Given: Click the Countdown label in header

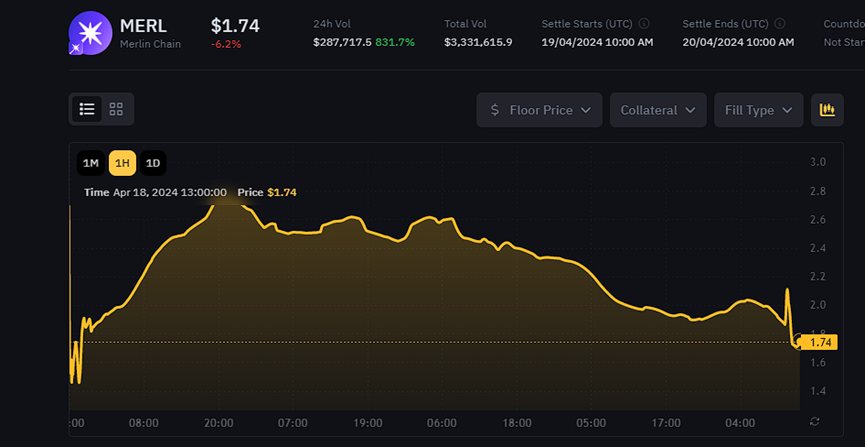Looking at the screenshot, I should tap(843, 23).
